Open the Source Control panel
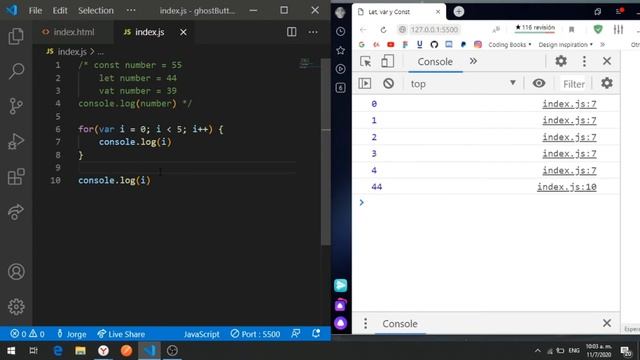The image size is (640, 360). click(16, 106)
